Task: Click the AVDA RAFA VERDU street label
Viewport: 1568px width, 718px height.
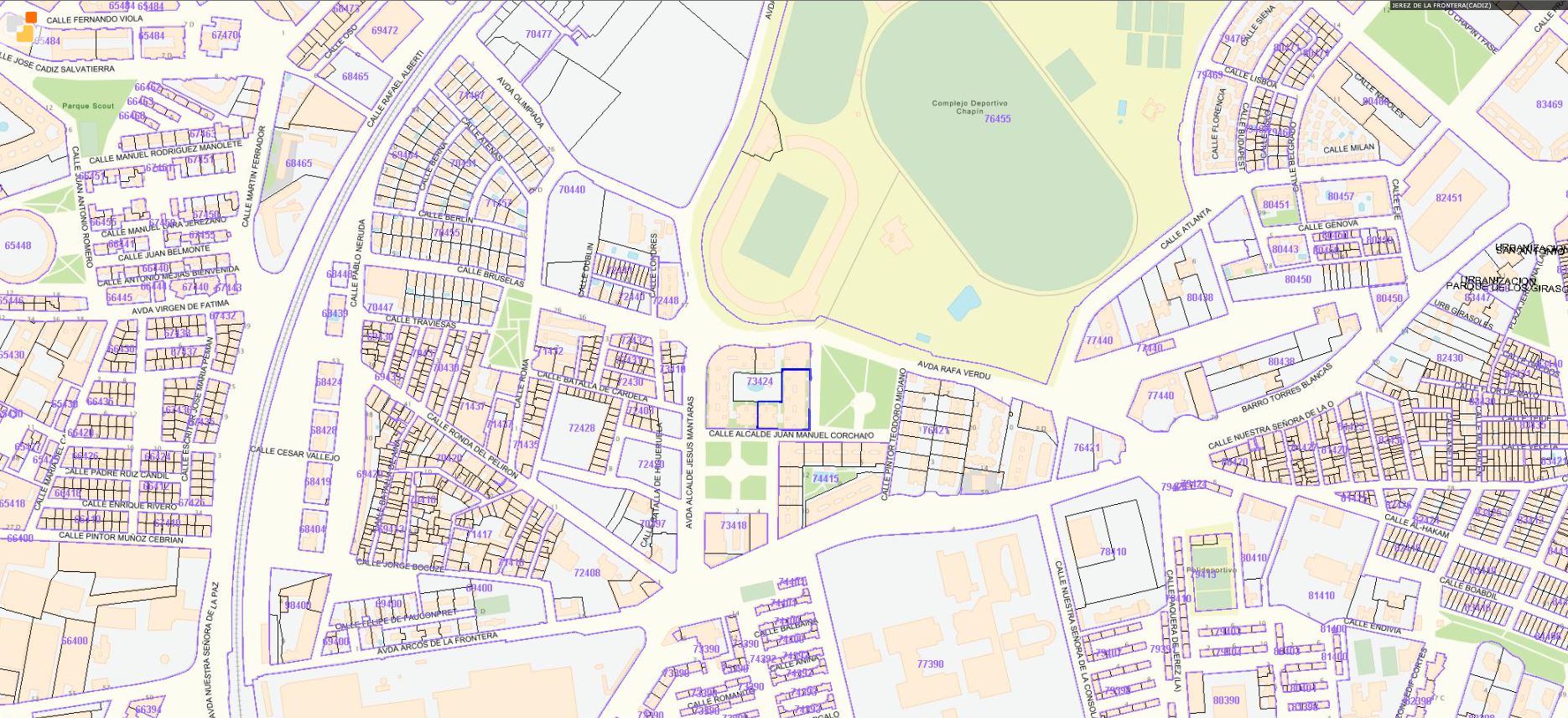Action: point(954,371)
